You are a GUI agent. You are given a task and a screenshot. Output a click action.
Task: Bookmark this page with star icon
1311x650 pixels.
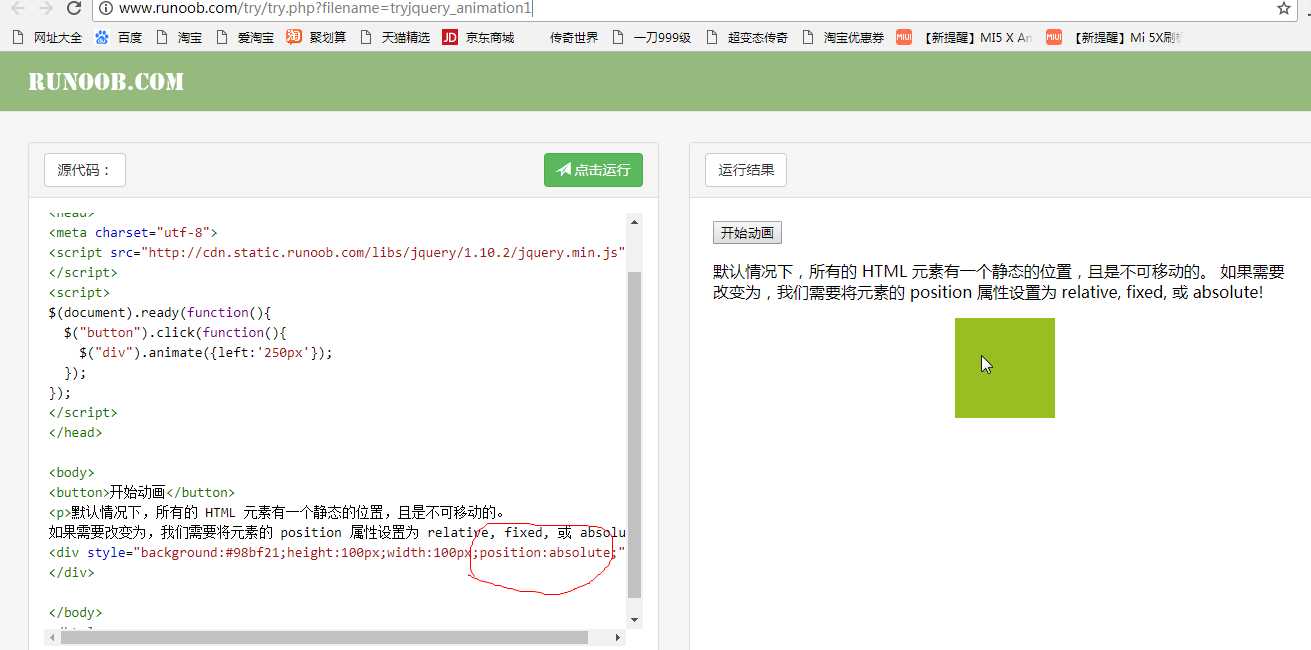click(x=1284, y=8)
